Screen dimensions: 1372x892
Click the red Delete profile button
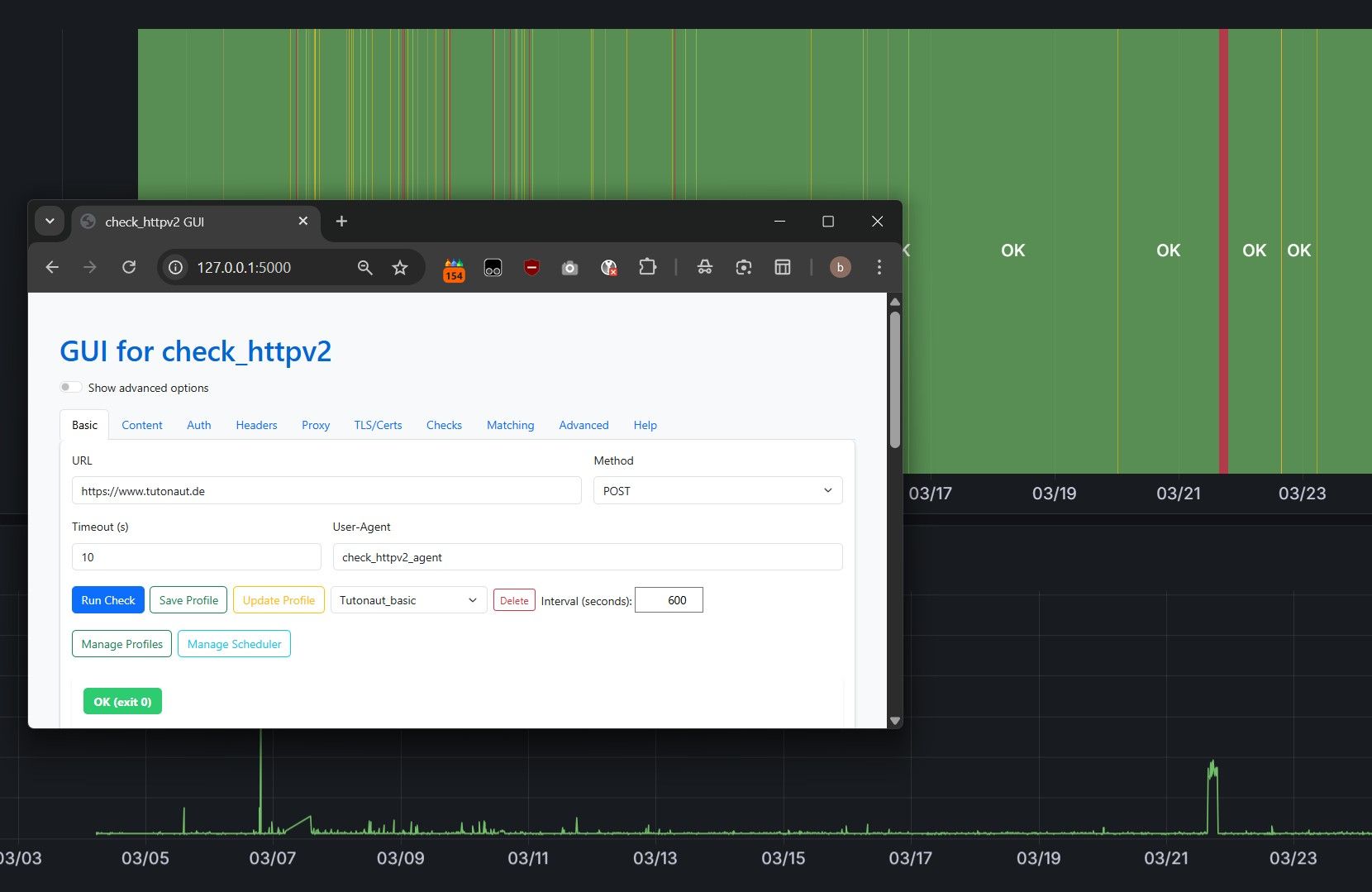[x=514, y=601]
